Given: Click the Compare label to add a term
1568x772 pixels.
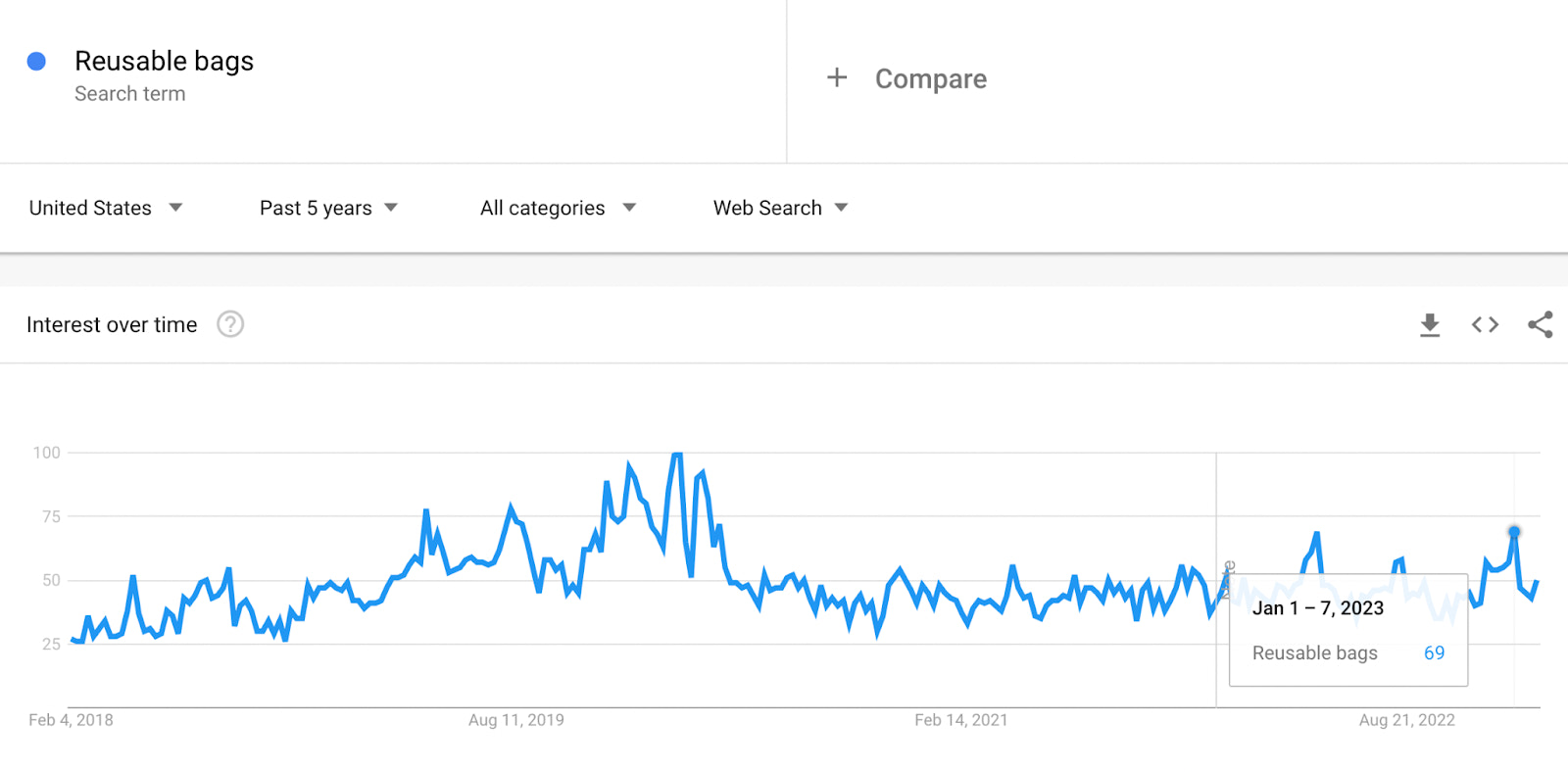Looking at the screenshot, I should point(930,78).
